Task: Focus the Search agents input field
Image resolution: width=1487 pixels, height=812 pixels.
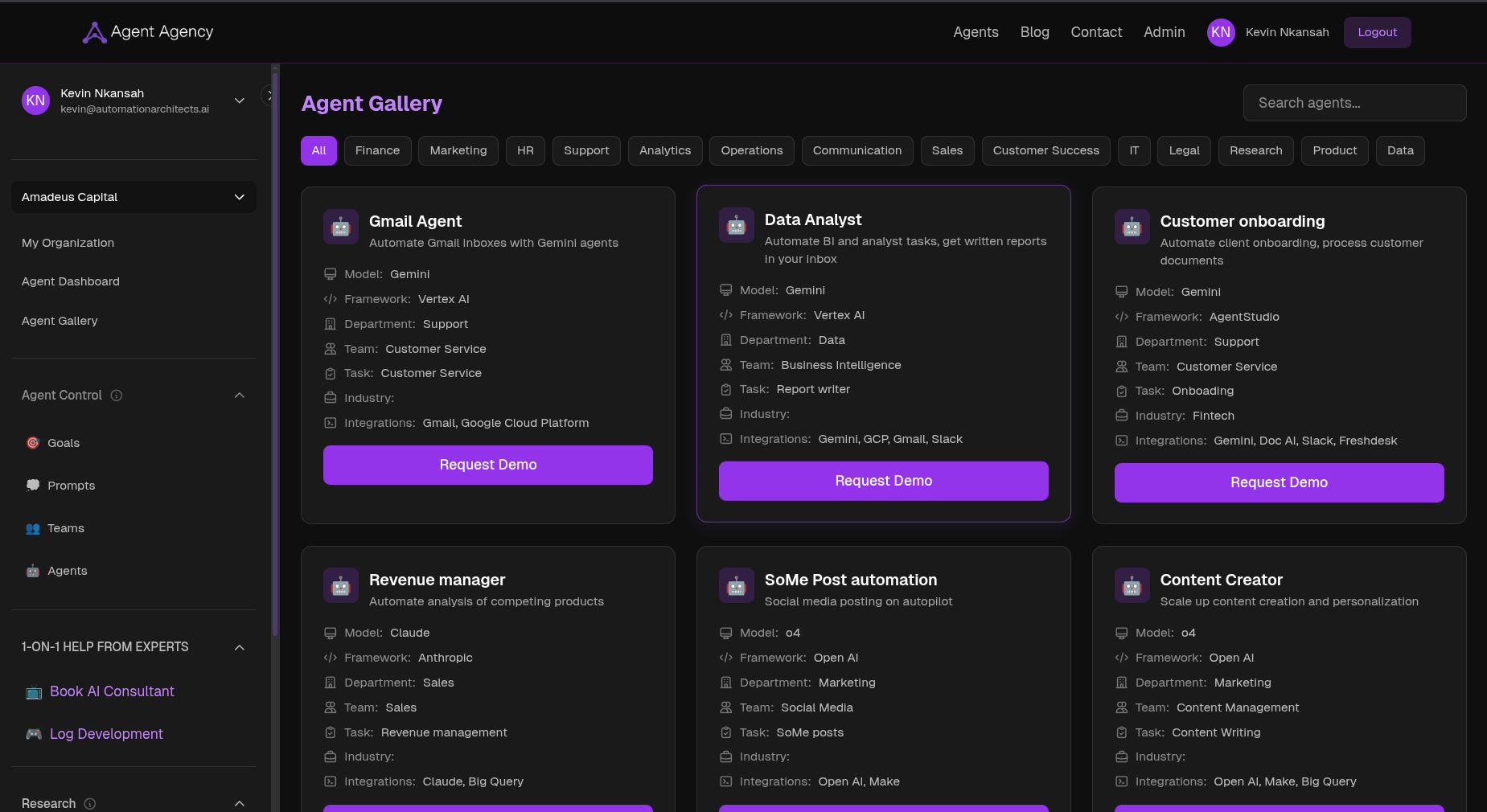Action: pos(1354,103)
